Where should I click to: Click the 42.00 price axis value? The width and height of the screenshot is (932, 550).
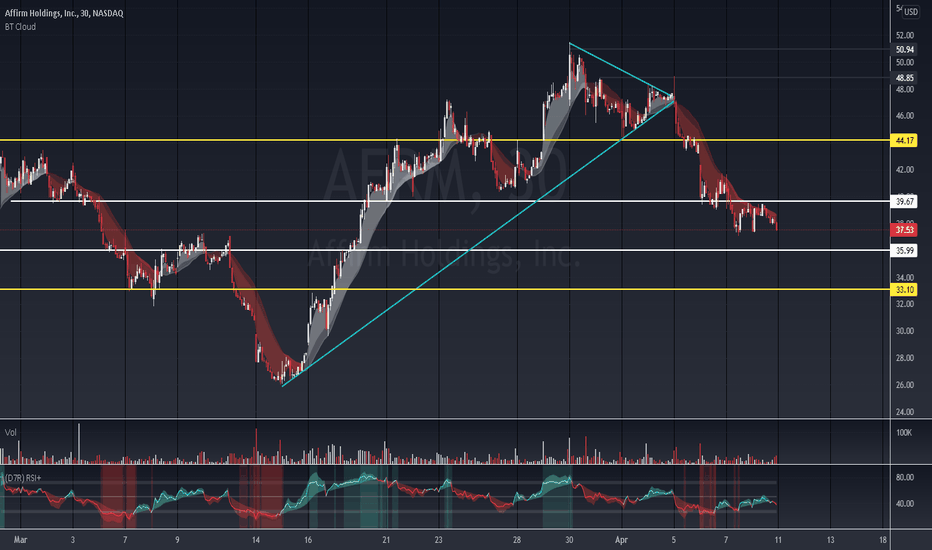pyautogui.click(x=905, y=170)
